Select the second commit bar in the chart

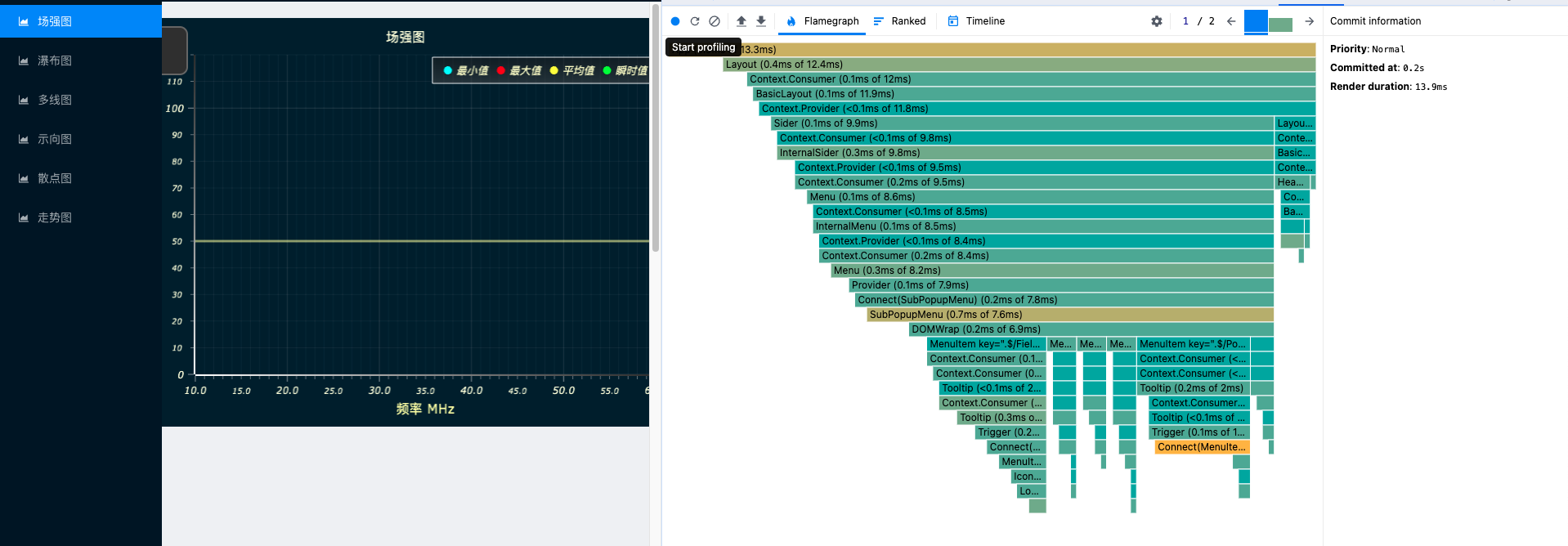coord(1280,25)
